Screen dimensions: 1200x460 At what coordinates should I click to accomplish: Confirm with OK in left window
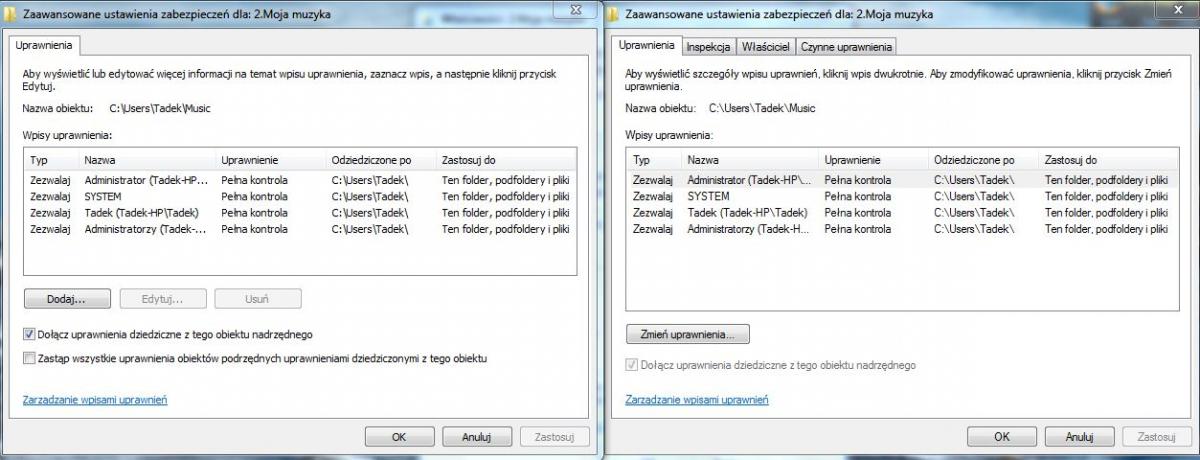click(399, 437)
